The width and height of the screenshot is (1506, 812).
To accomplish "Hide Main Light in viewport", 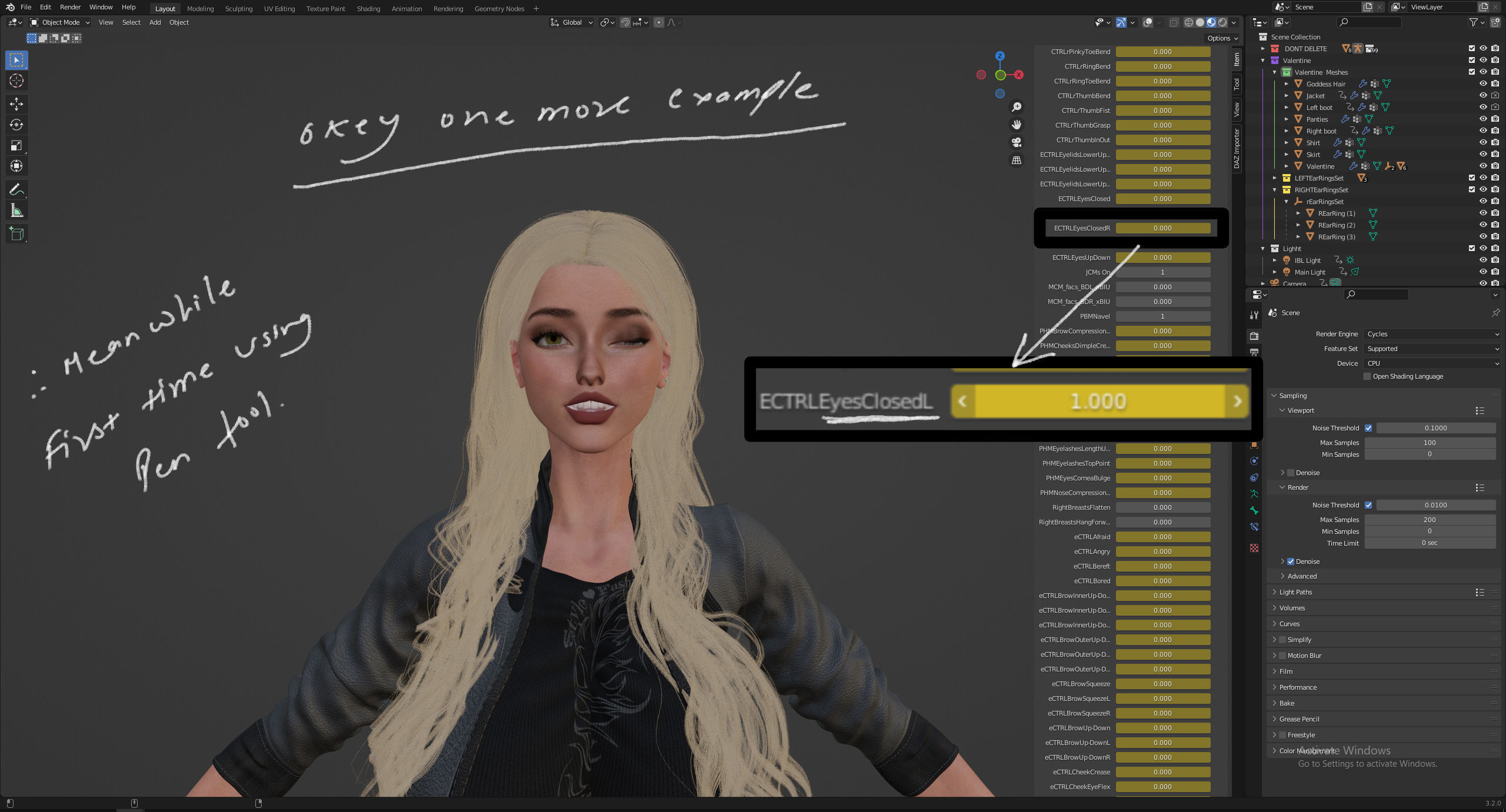I will click(1483, 272).
